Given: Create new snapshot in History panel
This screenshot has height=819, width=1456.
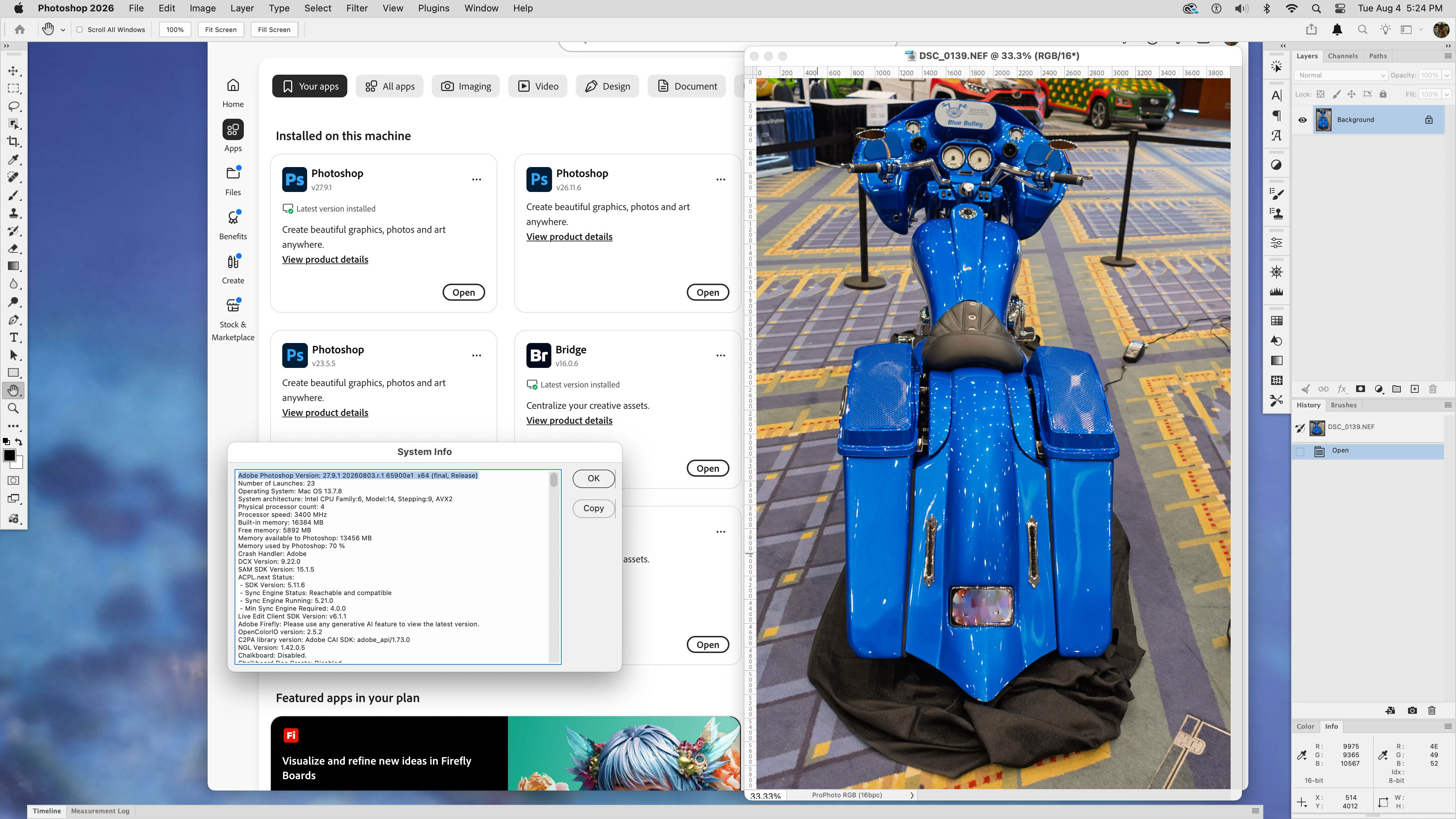Looking at the screenshot, I should 1413,710.
